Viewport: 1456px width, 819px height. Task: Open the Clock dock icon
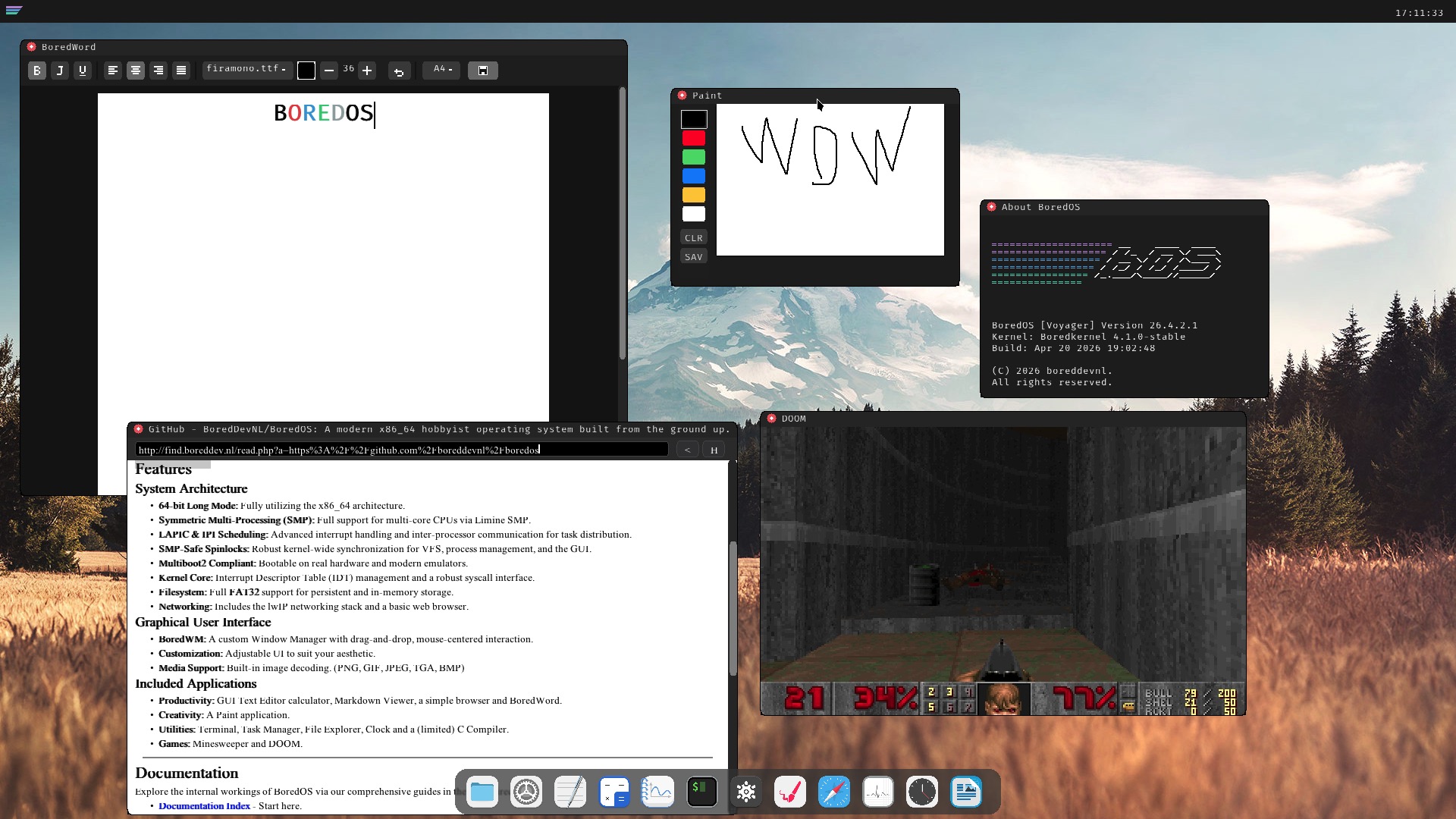(922, 792)
